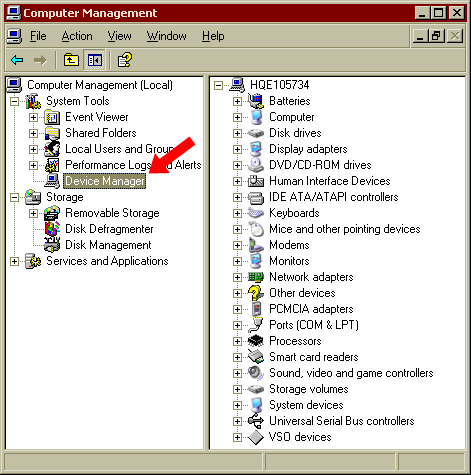This screenshot has width=471, height=475.
Task: Click the Display adapters icon
Action: pyautogui.click(x=256, y=149)
